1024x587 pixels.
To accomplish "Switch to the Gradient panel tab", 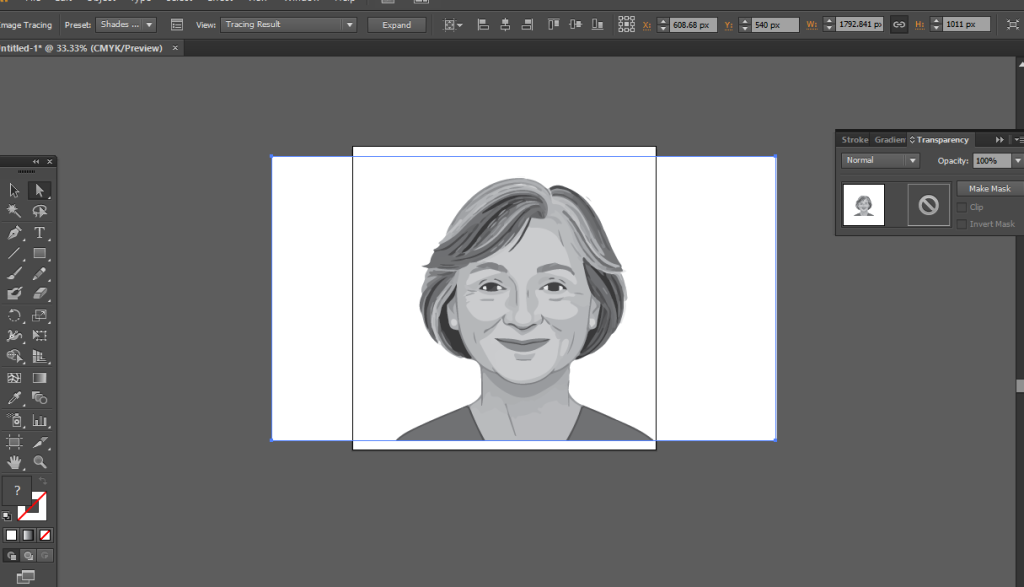I will [x=889, y=140].
